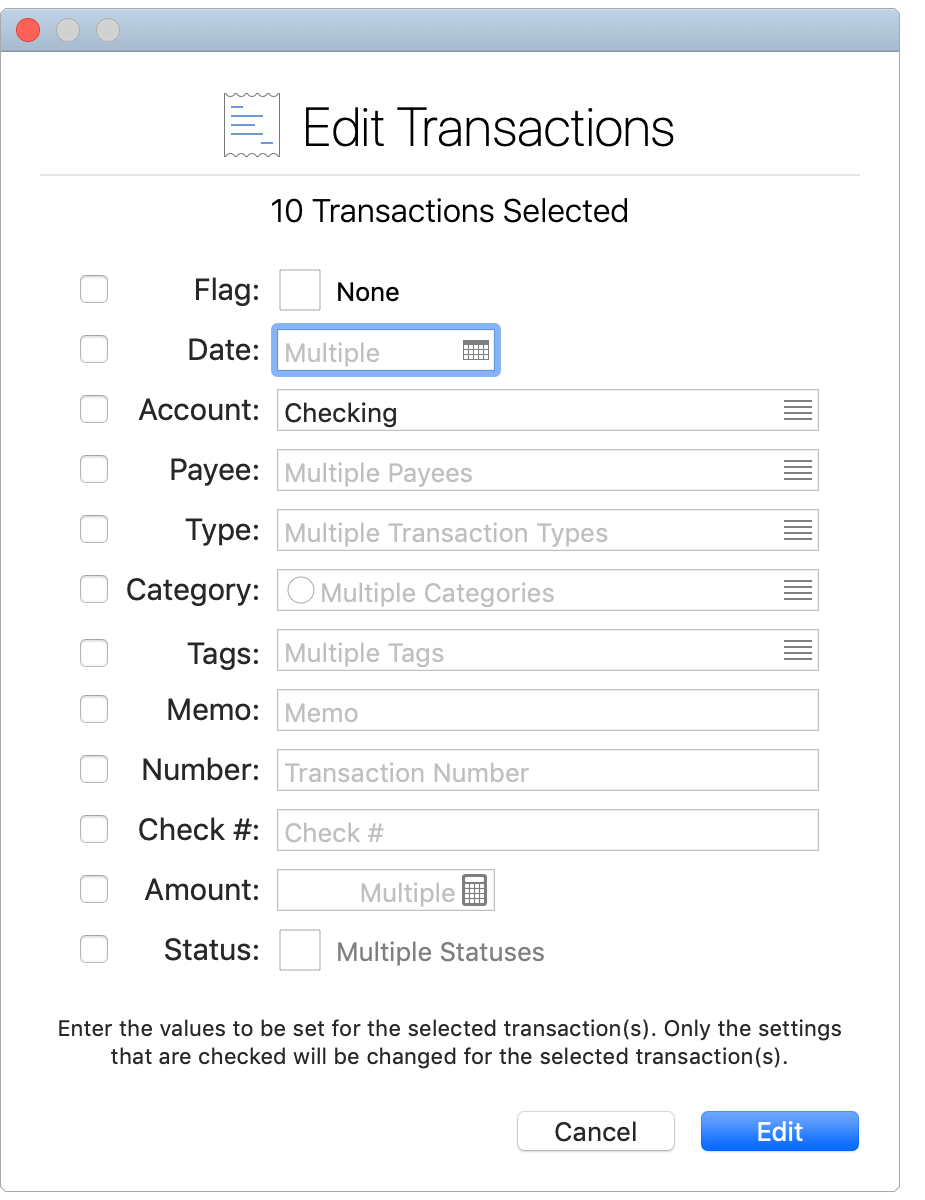Enable the Flag edit checkbox

[x=93, y=289]
